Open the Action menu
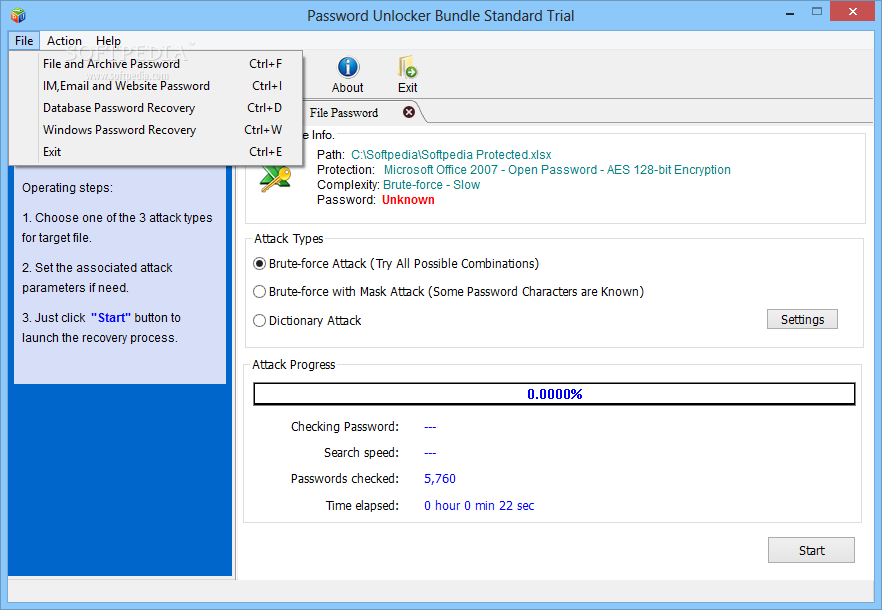Screen dimensions: 882x610 64,41
